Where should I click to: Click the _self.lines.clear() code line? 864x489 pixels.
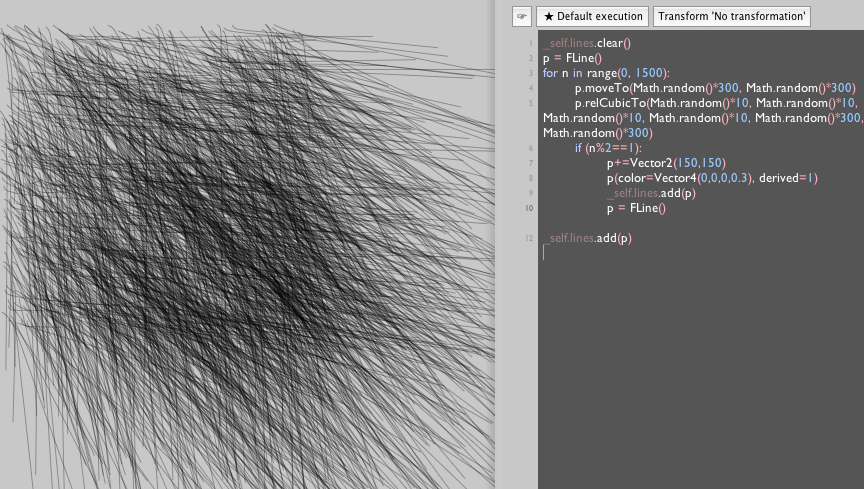coord(588,44)
